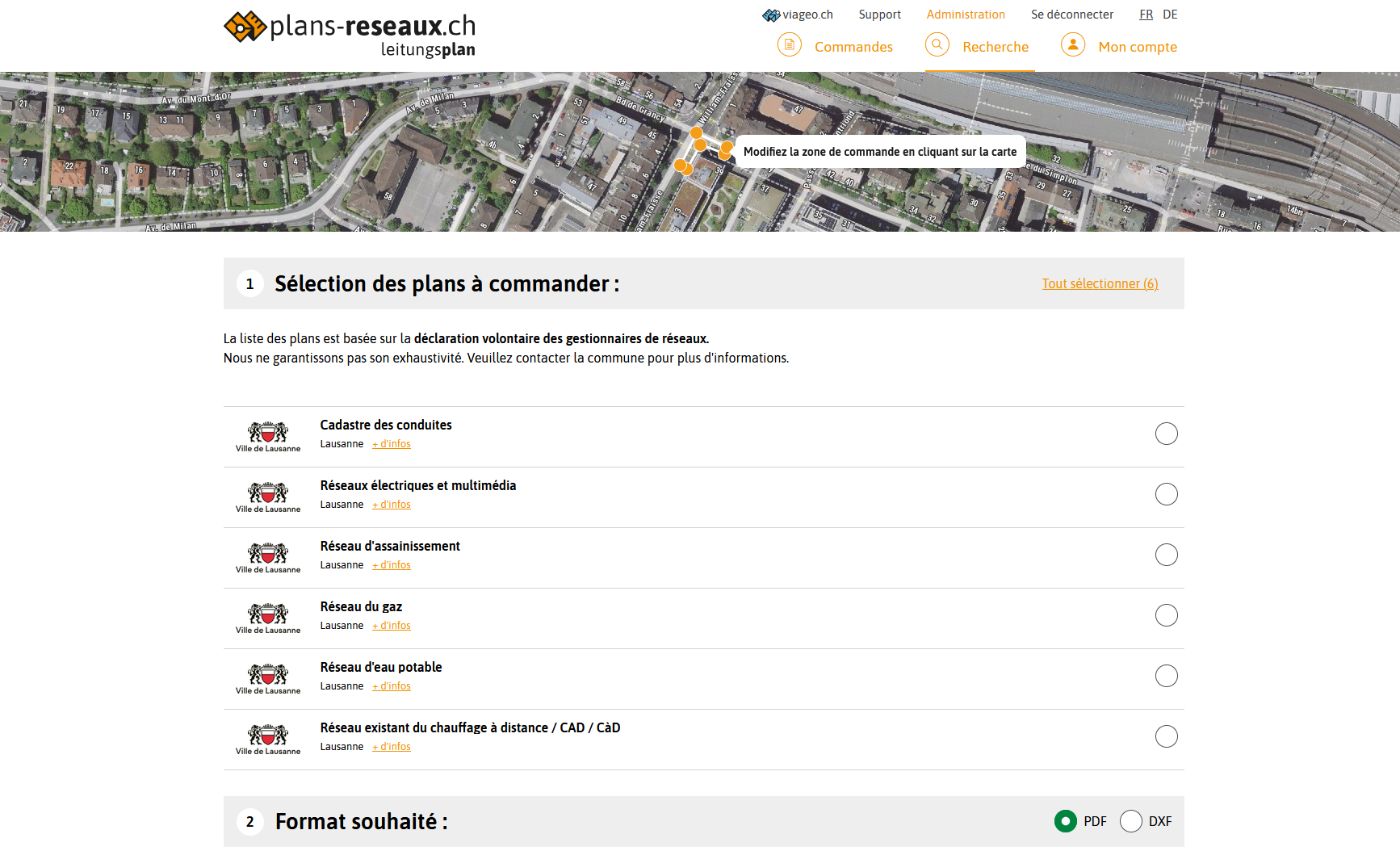The image size is (1400, 851).
Task: Expand more info for Réseau du gaz
Action: (392, 626)
